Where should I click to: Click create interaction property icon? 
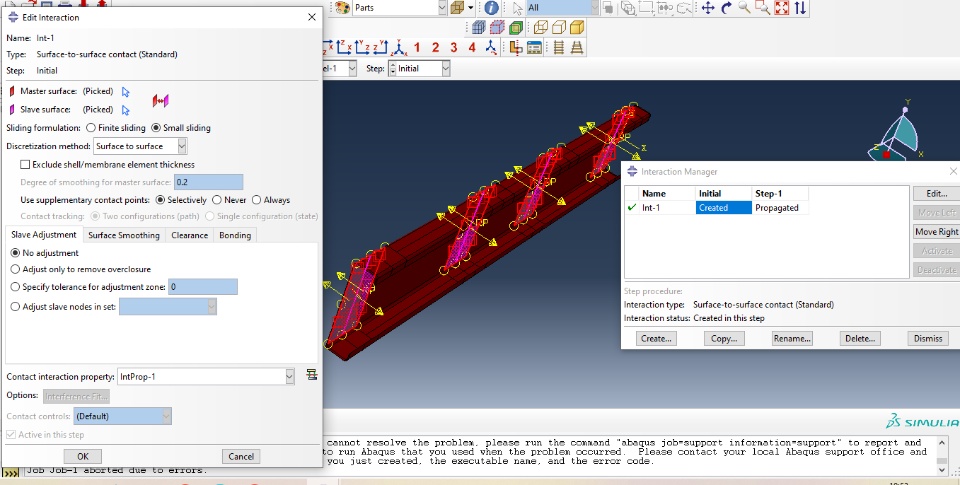[312, 375]
